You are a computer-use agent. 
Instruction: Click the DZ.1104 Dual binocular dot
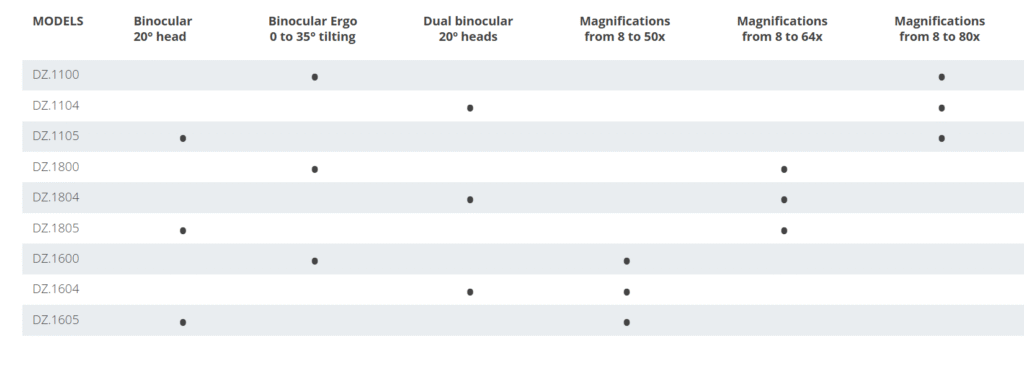pyautogui.click(x=470, y=108)
